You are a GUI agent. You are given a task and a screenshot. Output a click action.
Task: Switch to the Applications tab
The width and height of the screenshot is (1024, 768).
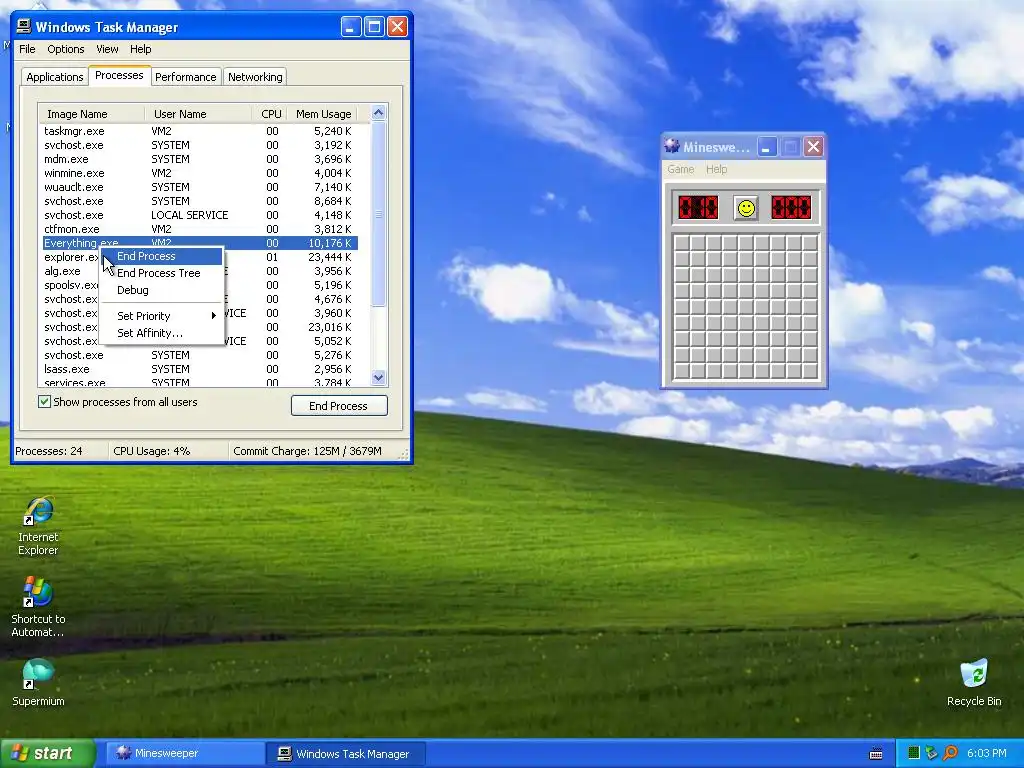coord(55,77)
